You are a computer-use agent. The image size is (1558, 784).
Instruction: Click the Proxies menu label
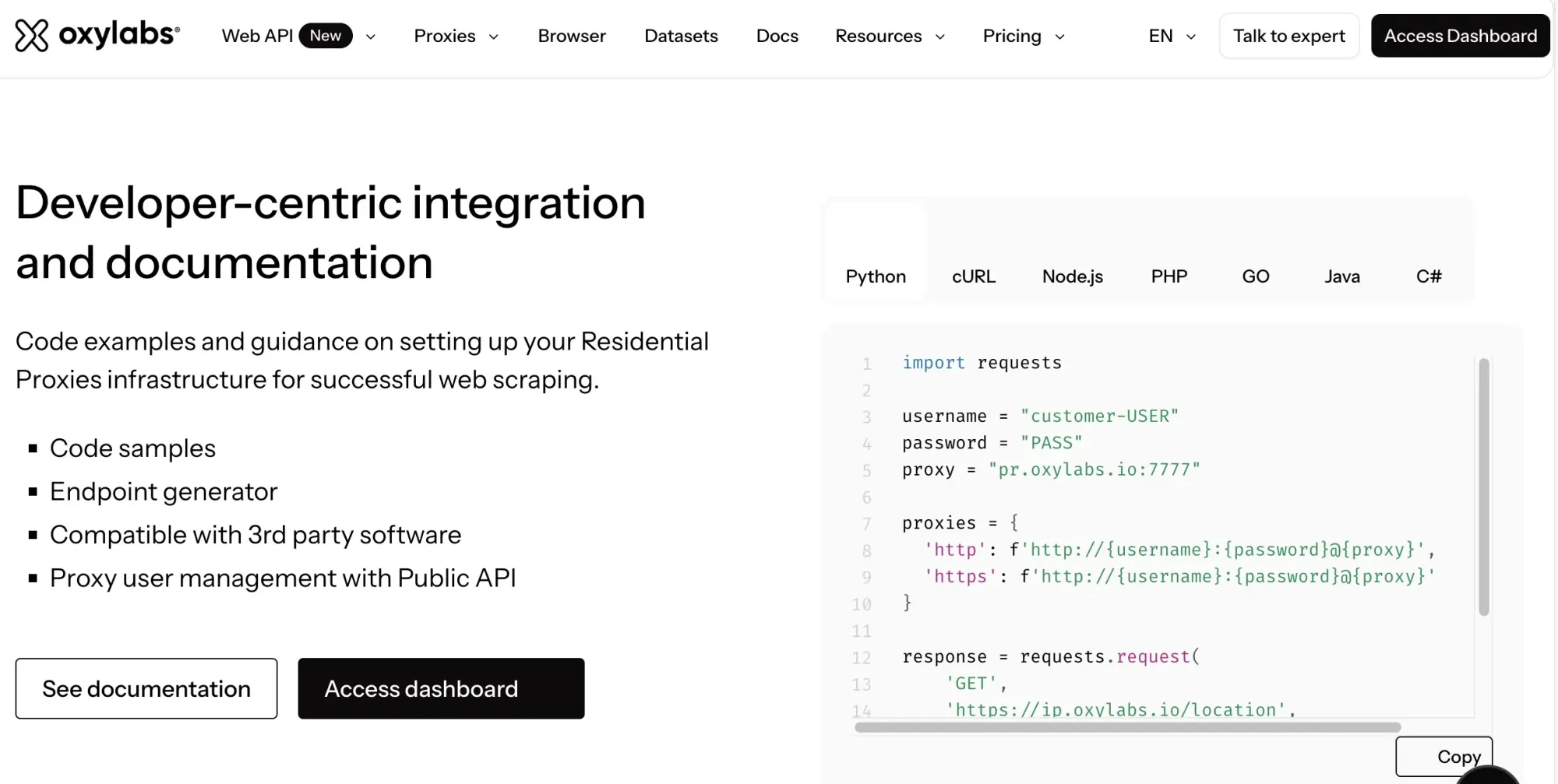(x=445, y=36)
